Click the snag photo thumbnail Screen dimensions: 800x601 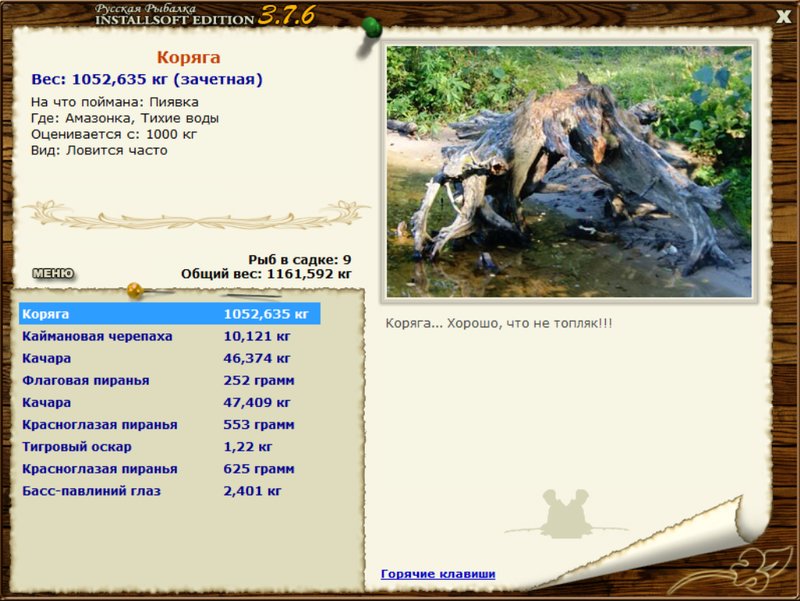click(x=569, y=171)
